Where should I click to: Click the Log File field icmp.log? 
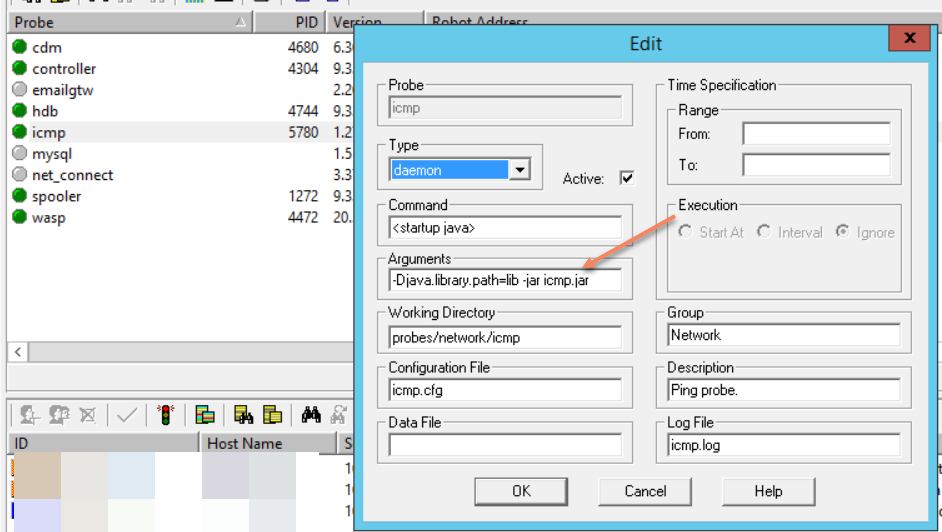(784, 445)
